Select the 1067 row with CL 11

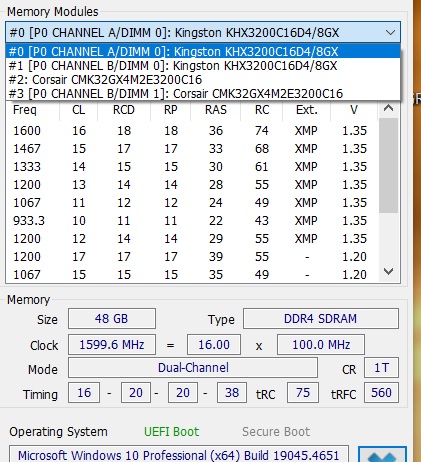click(192, 203)
